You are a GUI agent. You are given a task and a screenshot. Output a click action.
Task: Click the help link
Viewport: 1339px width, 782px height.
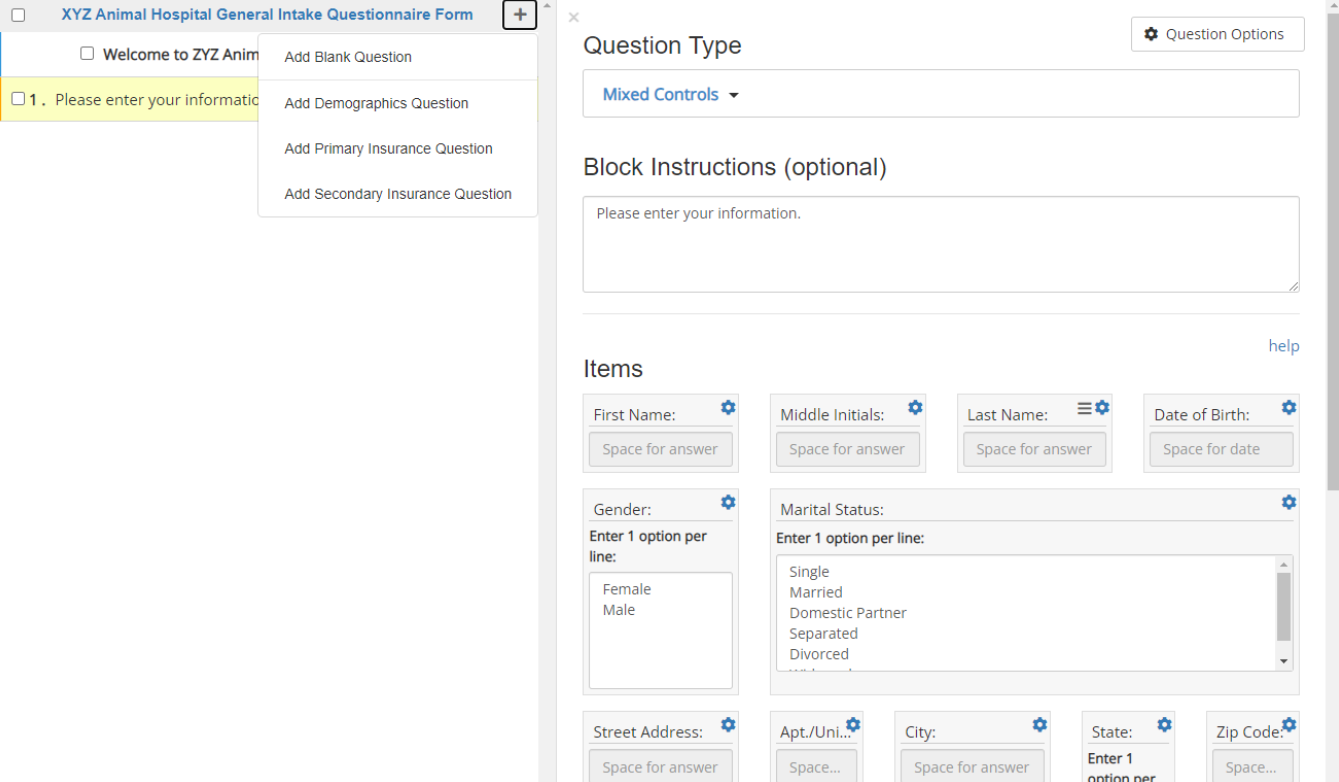click(x=1283, y=345)
